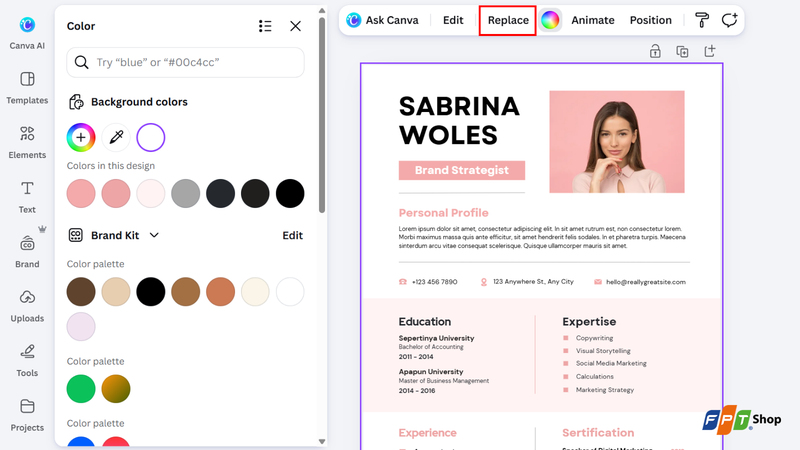Viewport: 800px width, 450px height.
Task: Open the Canva AI sidebar item
Action: point(27,33)
